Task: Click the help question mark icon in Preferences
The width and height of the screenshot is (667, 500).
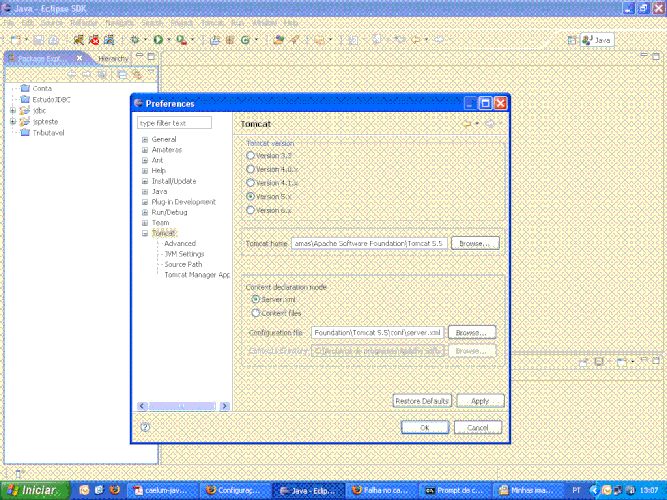Action: tap(145, 427)
